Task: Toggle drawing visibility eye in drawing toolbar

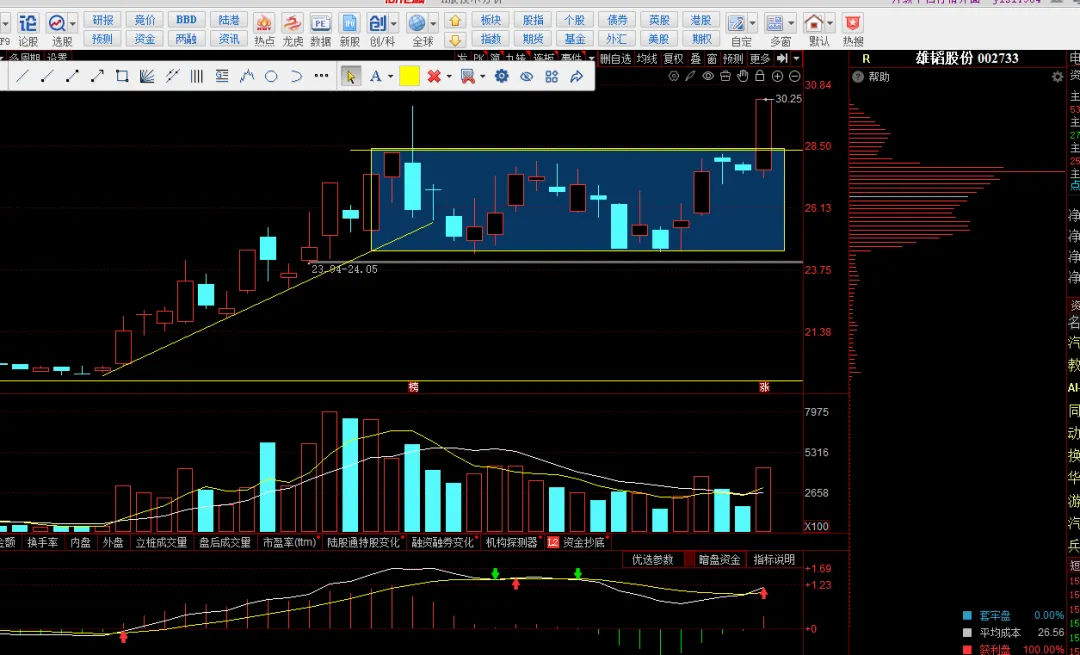Action: (526, 76)
